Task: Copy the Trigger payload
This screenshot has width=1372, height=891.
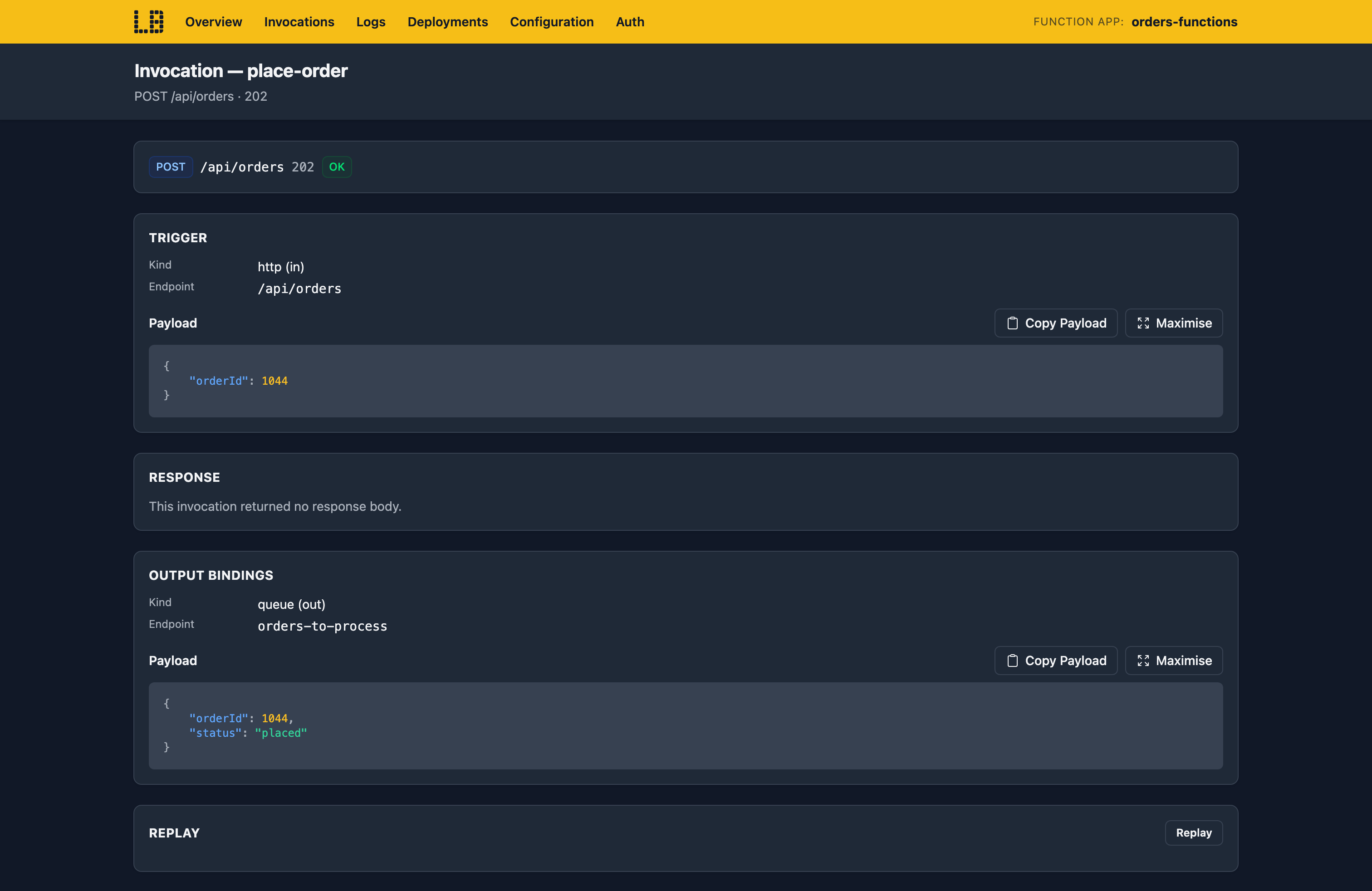Action: pos(1055,323)
